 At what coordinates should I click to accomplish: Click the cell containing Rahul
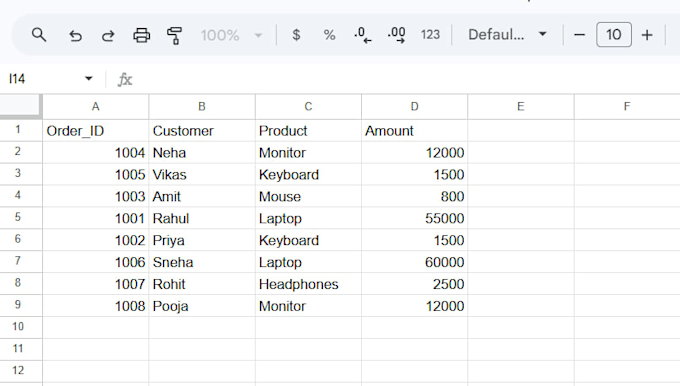[x=202, y=218]
